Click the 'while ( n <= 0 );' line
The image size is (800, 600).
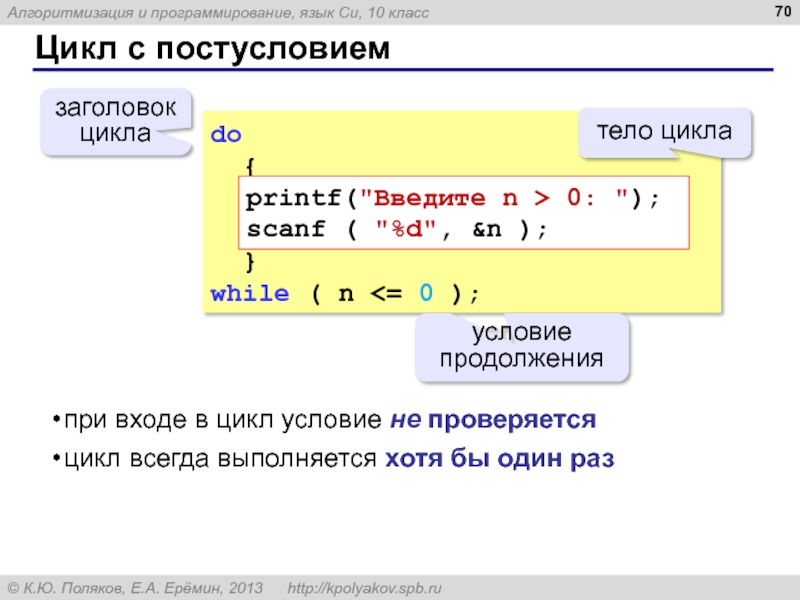(x=345, y=294)
